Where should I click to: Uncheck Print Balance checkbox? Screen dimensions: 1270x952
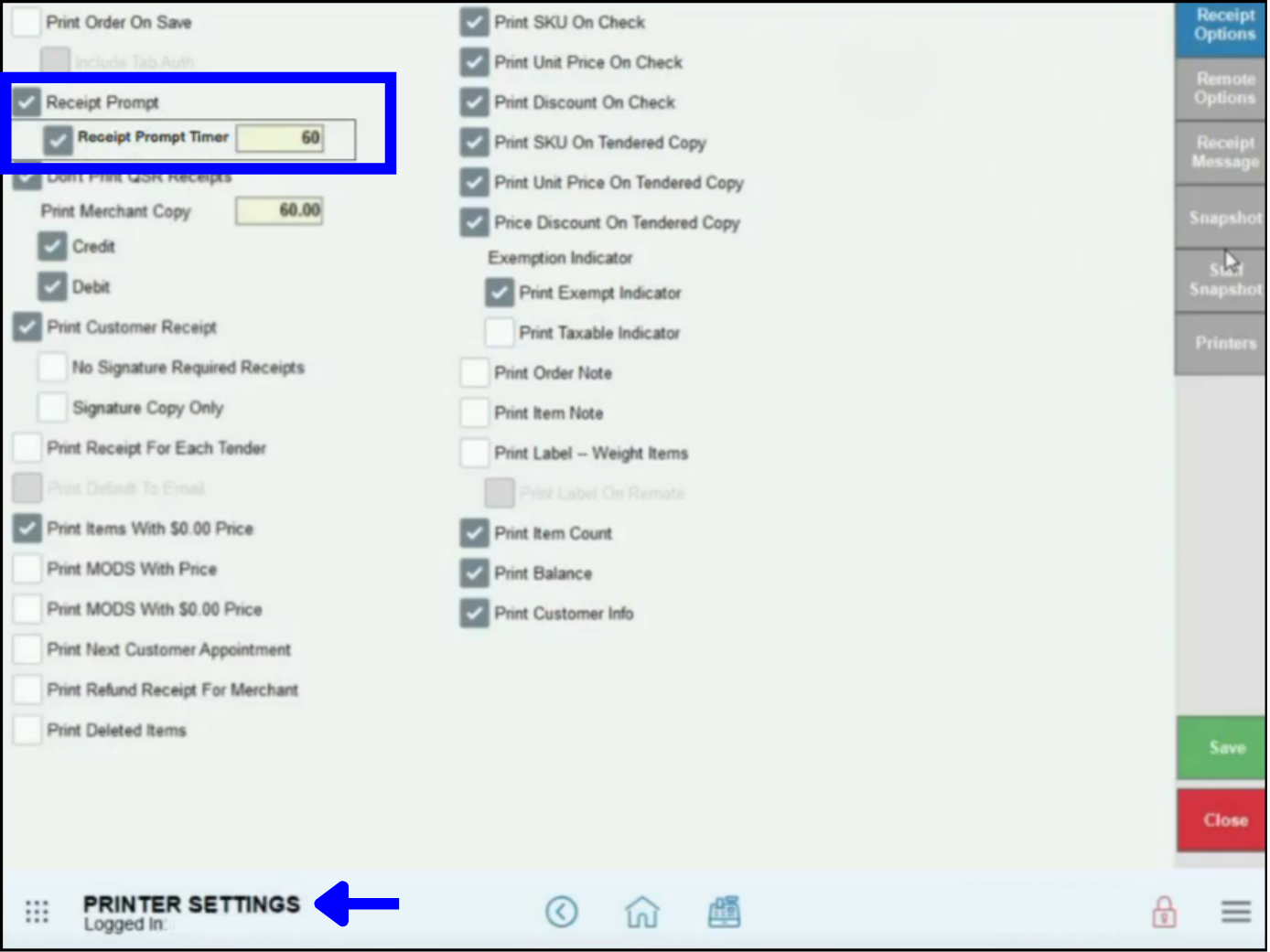pos(474,574)
